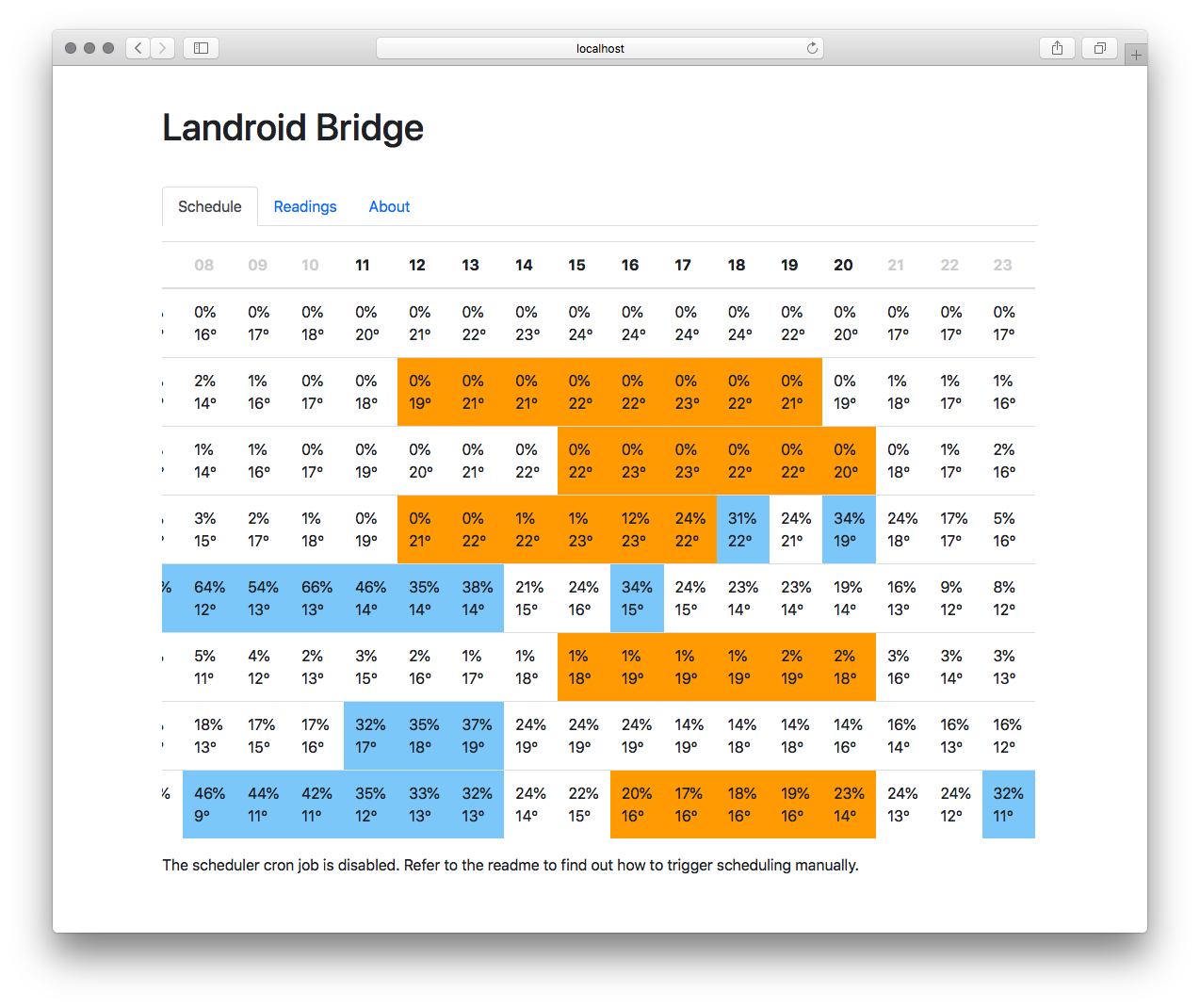This screenshot has width=1200, height=1008.
Task: Go back with the browser back arrow
Action: [138, 48]
